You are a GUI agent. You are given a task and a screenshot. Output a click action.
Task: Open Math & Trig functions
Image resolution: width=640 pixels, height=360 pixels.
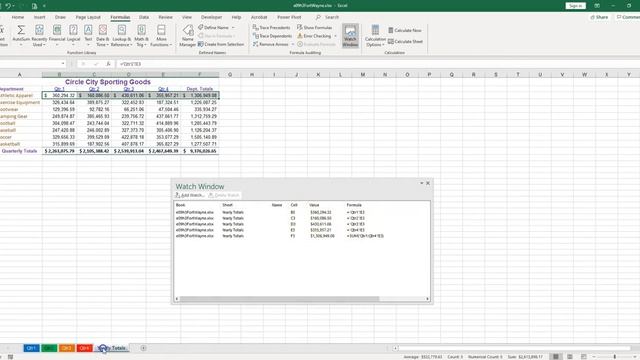coord(141,35)
